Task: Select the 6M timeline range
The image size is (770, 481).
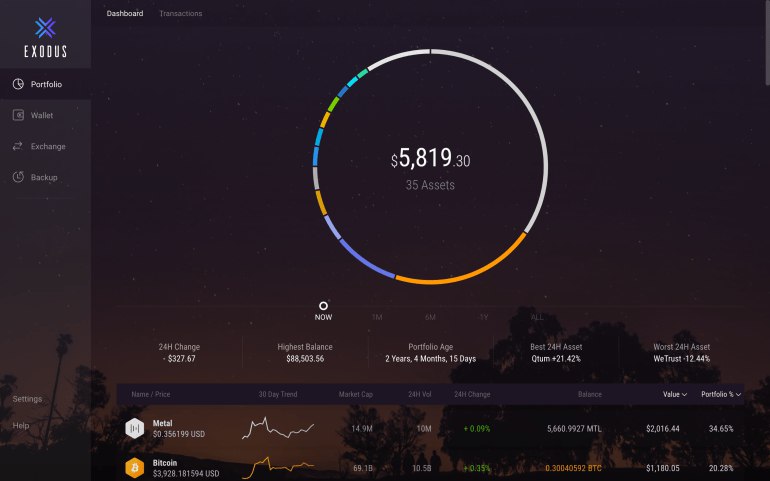Action: [430, 317]
